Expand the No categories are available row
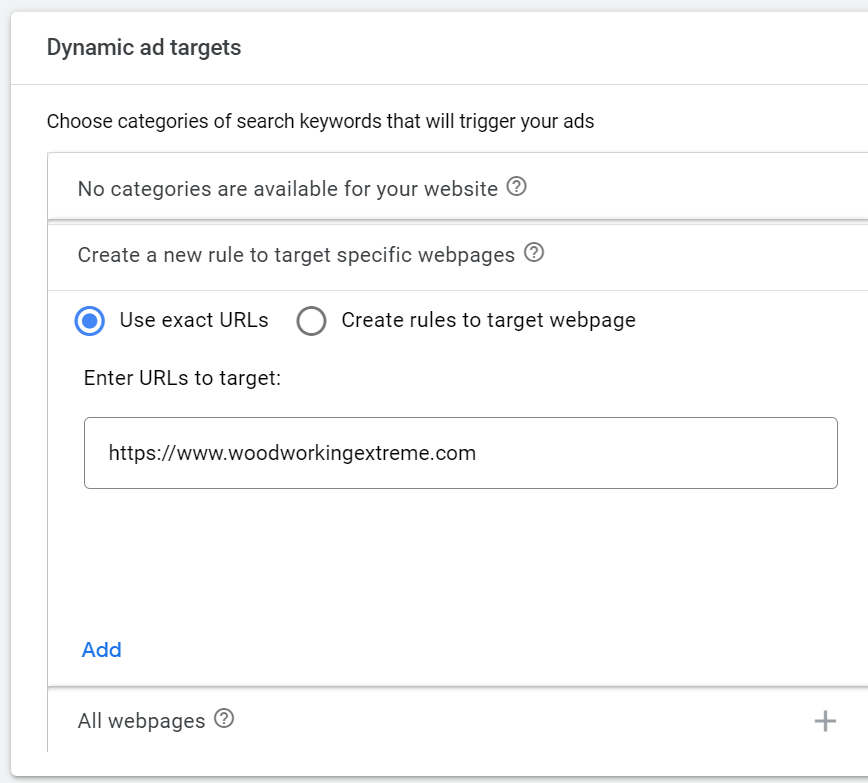The image size is (868, 783). (x=287, y=188)
